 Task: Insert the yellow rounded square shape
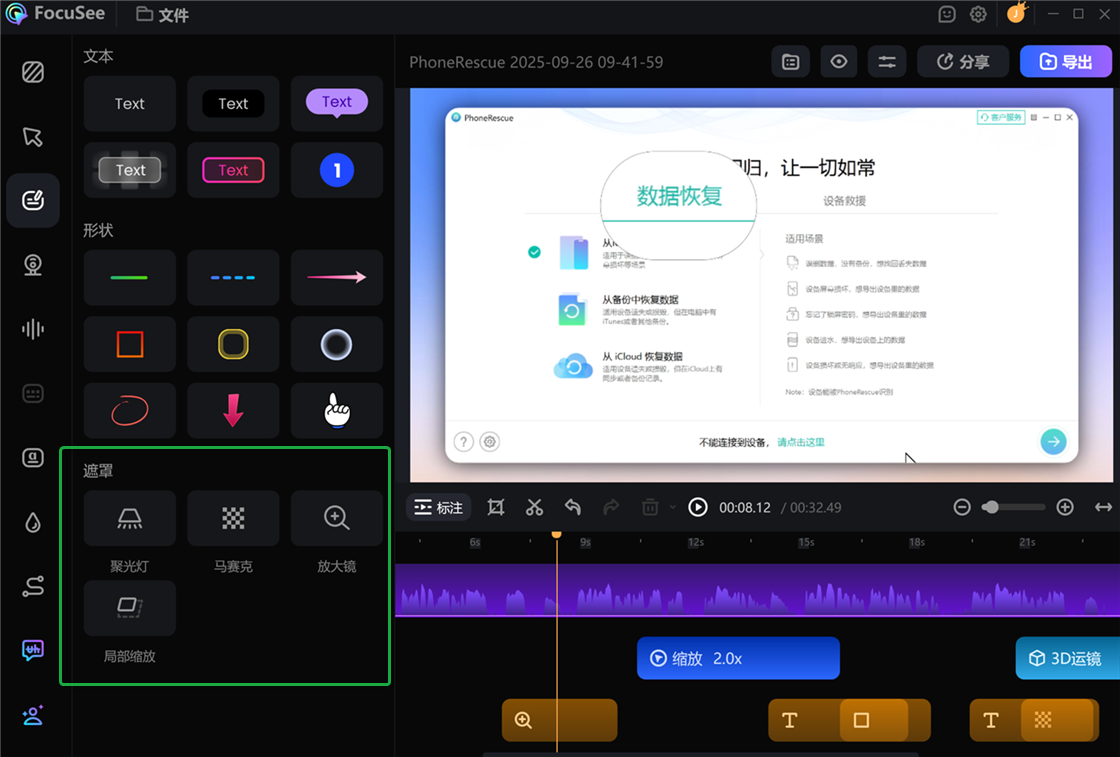(x=233, y=344)
